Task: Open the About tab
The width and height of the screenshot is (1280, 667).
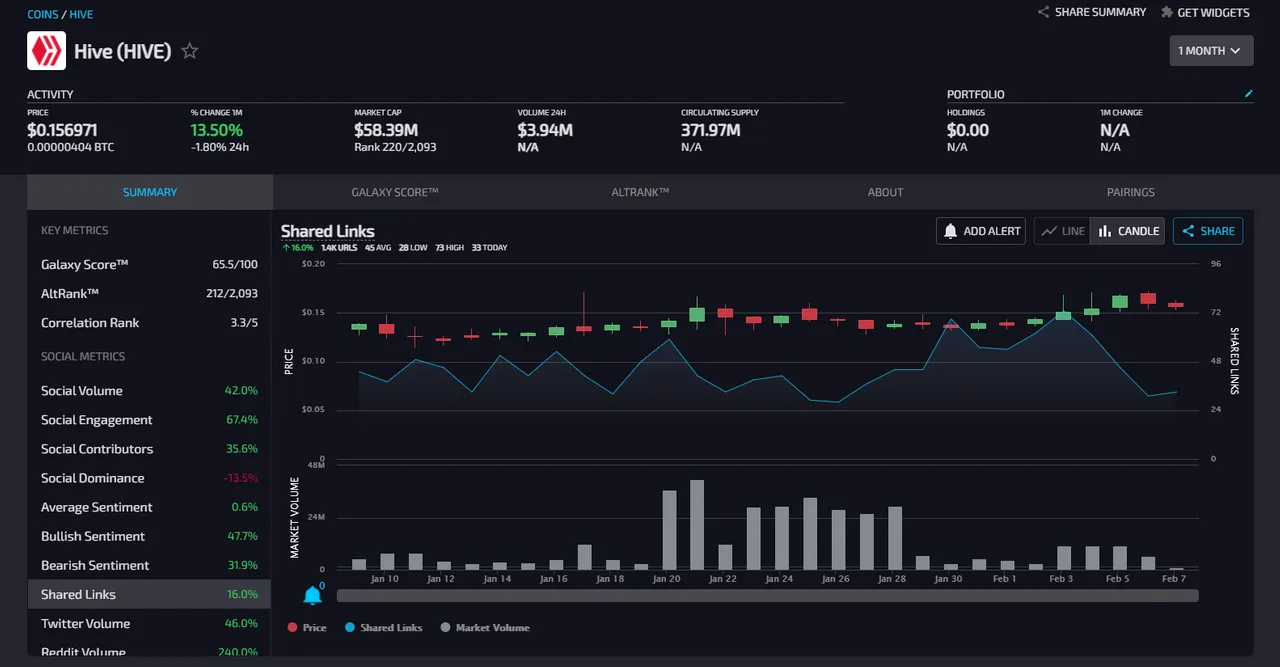Action: coord(885,192)
